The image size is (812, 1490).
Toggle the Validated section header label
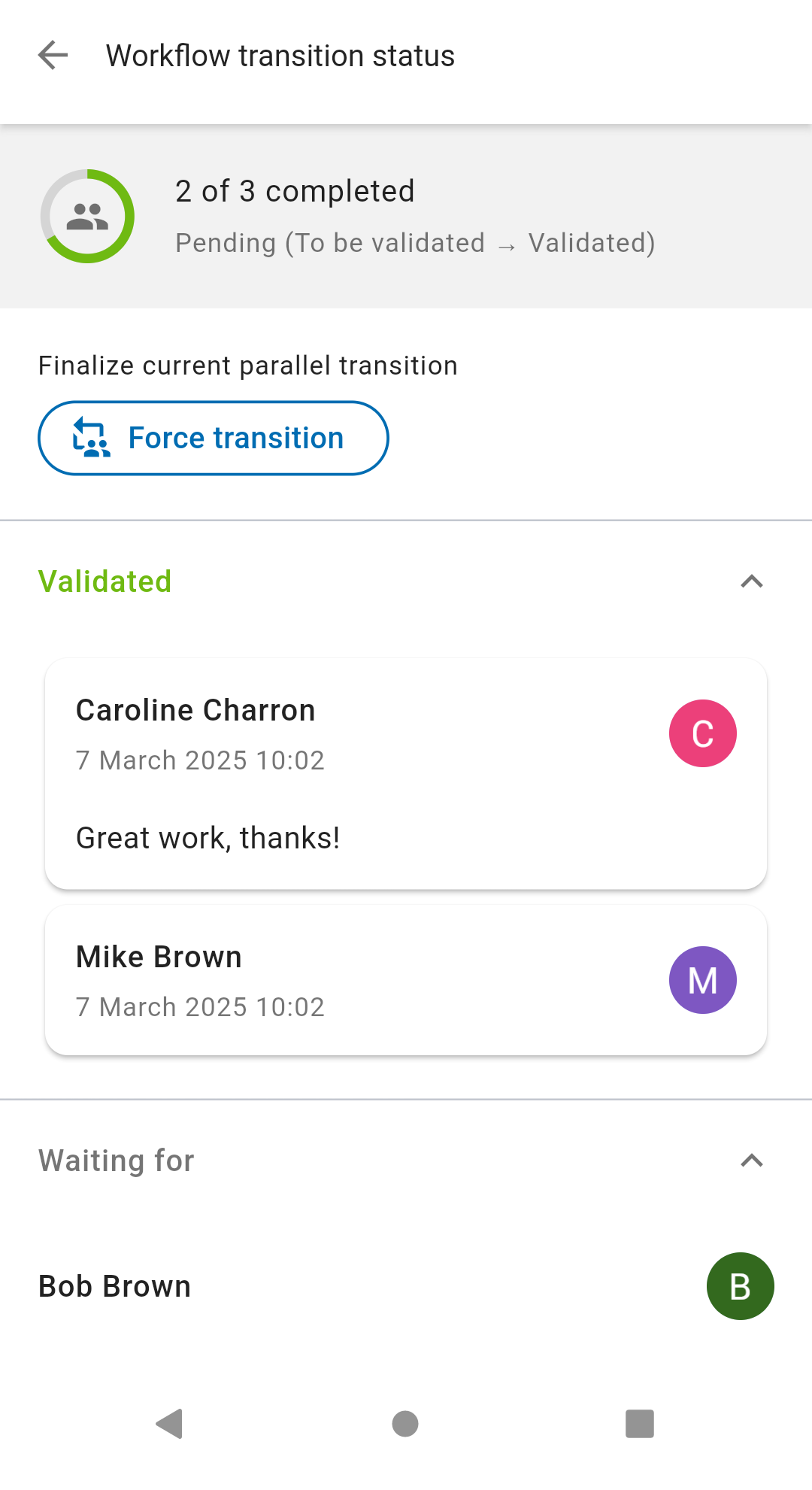(105, 581)
